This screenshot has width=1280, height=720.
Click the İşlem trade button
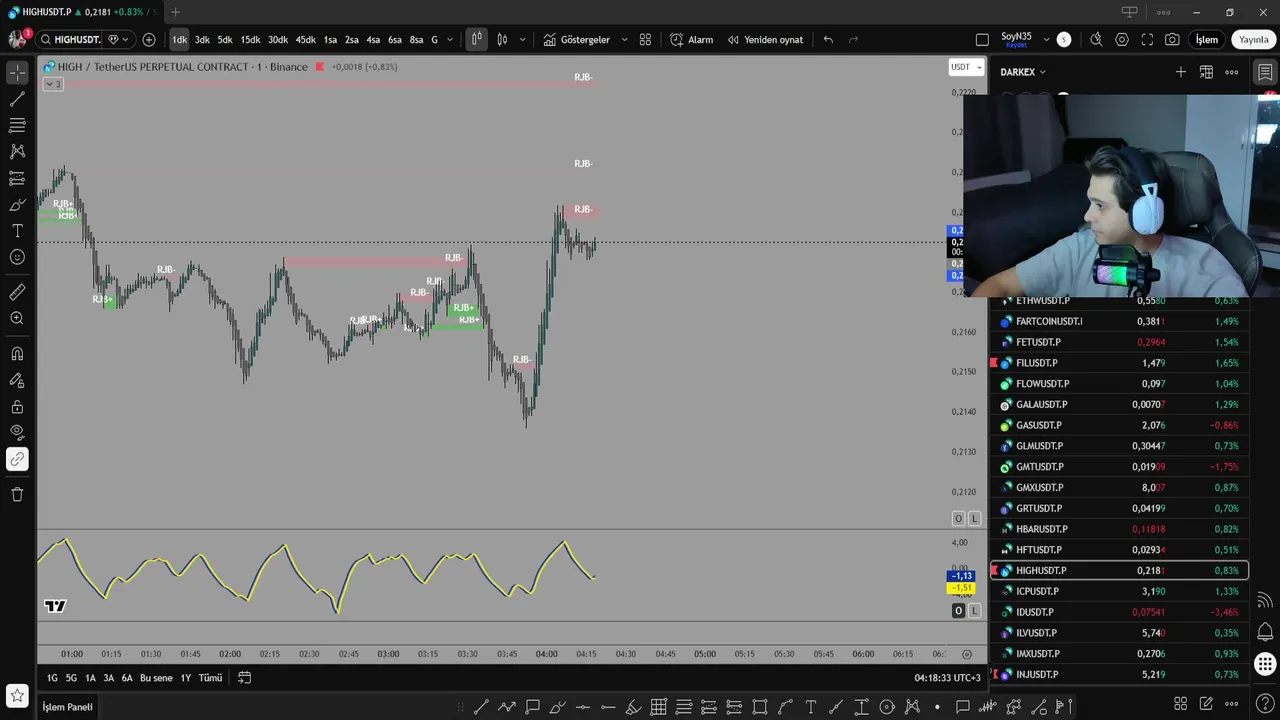(x=1207, y=40)
